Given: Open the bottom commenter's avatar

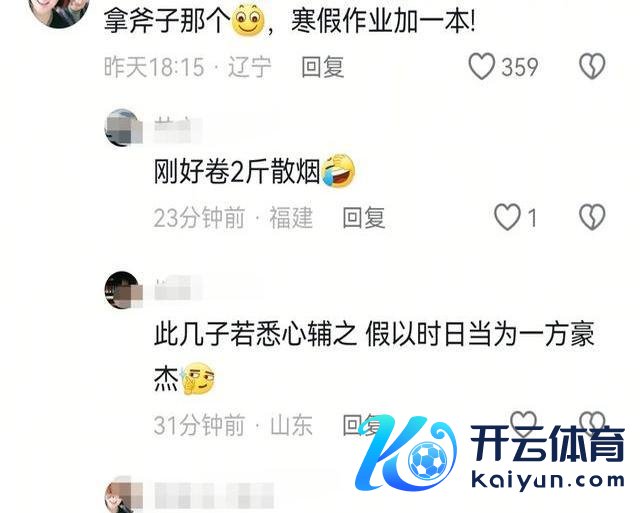Looking at the screenshot, I should tap(123, 494).
